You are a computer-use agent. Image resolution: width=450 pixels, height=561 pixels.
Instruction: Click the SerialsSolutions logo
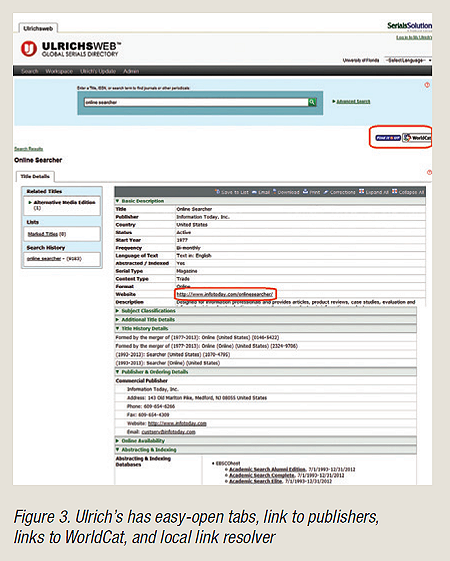click(410, 26)
